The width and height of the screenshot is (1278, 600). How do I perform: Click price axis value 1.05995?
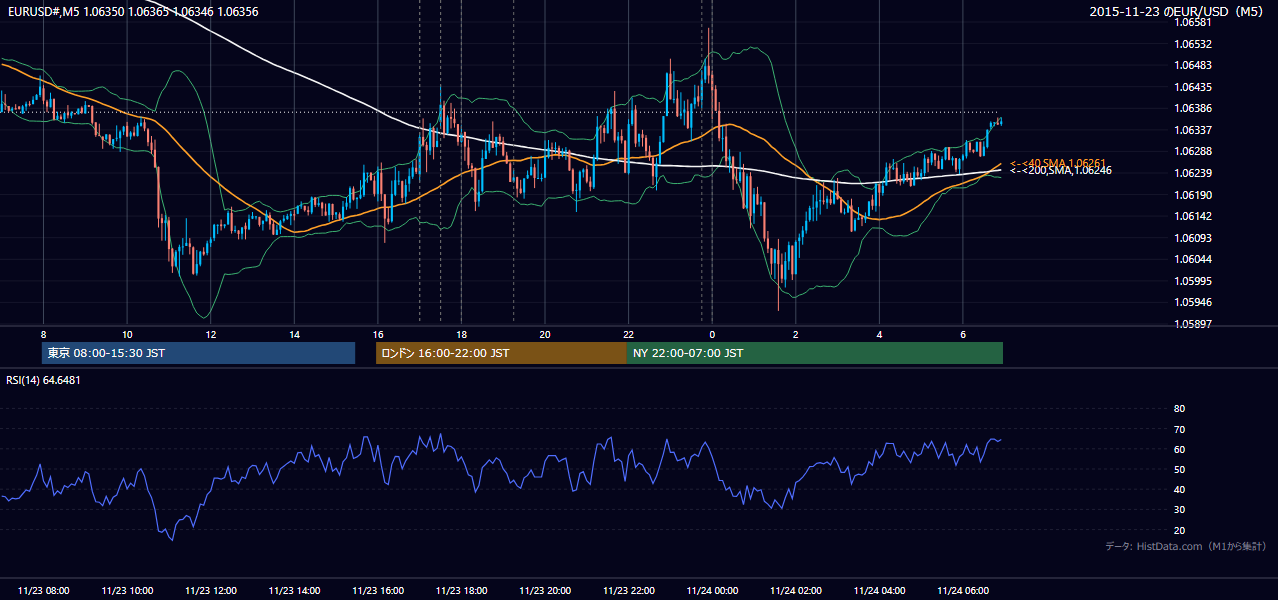pyautogui.click(x=1192, y=281)
